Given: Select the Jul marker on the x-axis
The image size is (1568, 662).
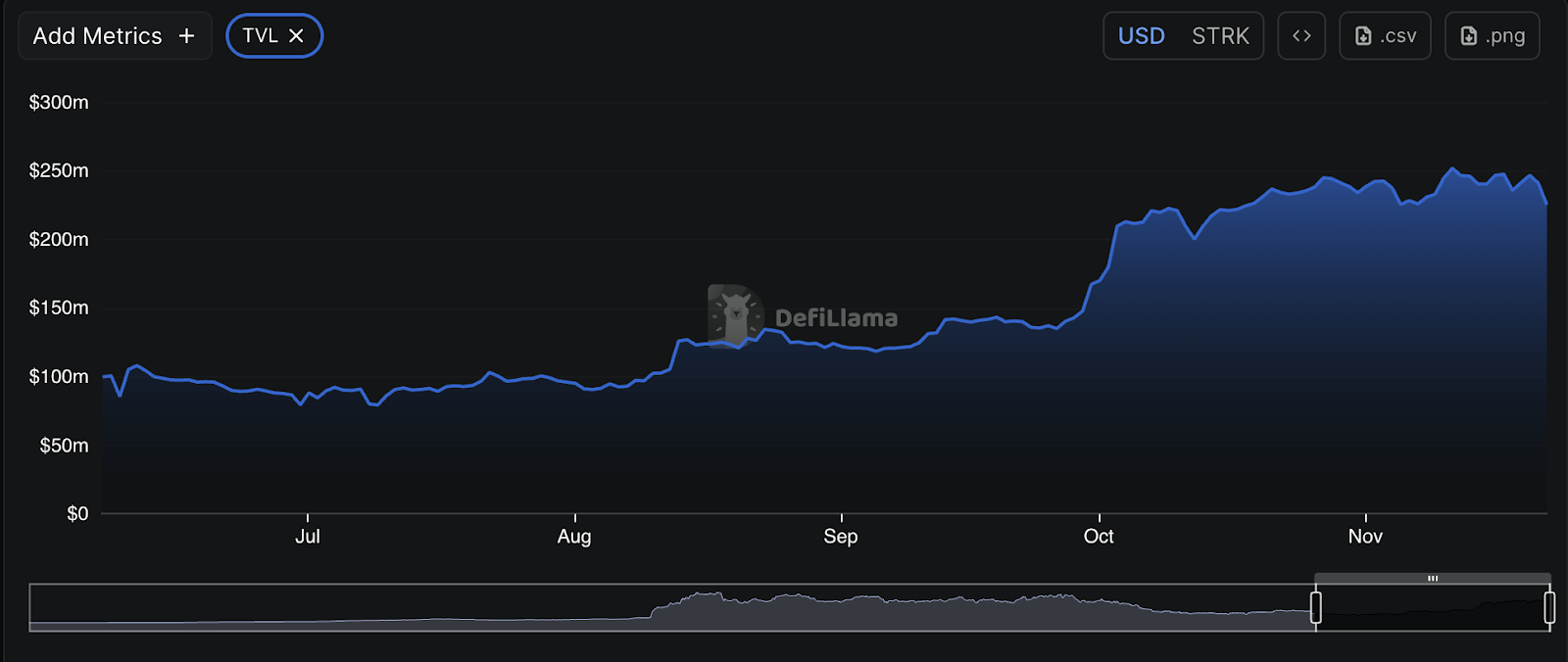Looking at the screenshot, I should click(308, 536).
